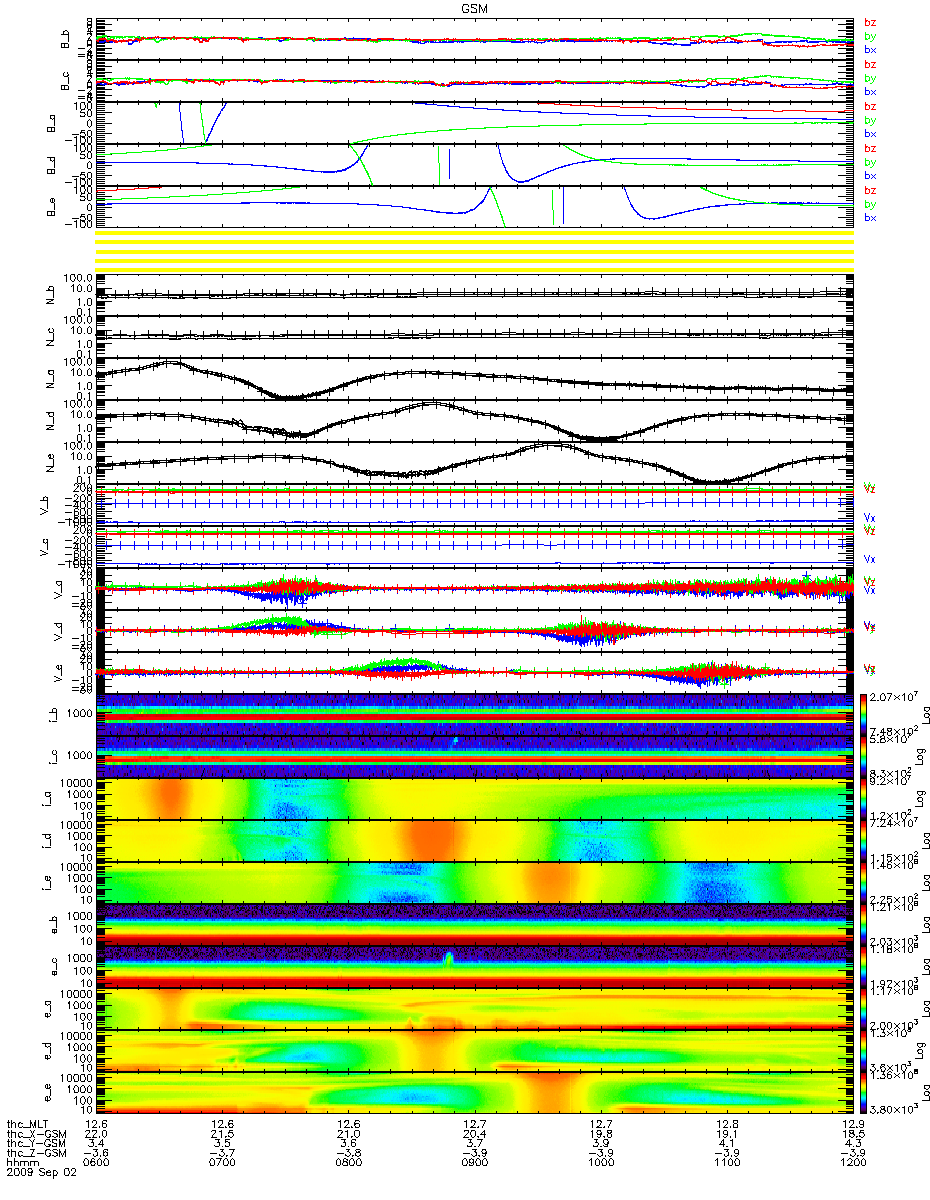This screenshot has height=1200, width=930.
Task: Select the 1200 time tick label
Action: pyautogui.click(x=851, y=1163)
